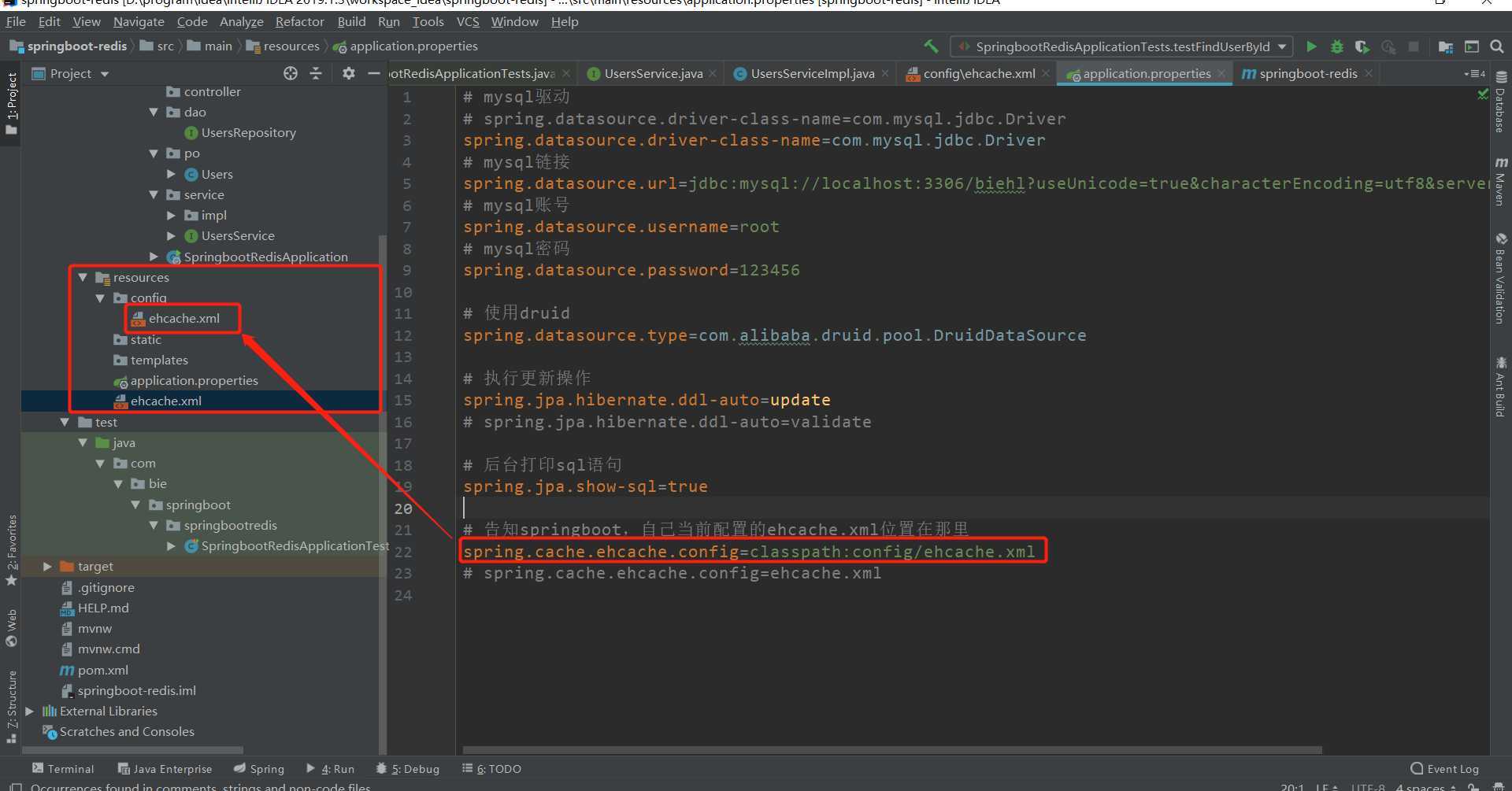The image size is (1512, 791).
Task: Open the Refactor menu
Action: [299, 22]
